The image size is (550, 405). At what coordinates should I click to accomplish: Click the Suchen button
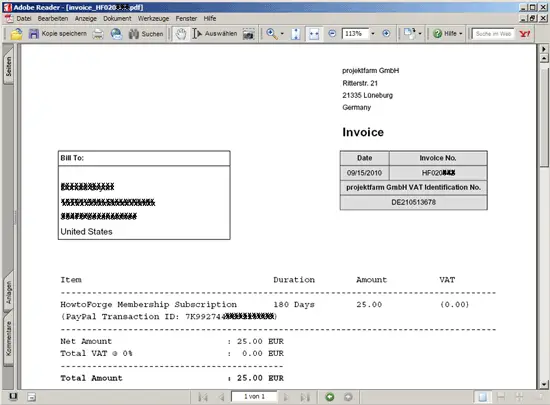tap(146, 34)
